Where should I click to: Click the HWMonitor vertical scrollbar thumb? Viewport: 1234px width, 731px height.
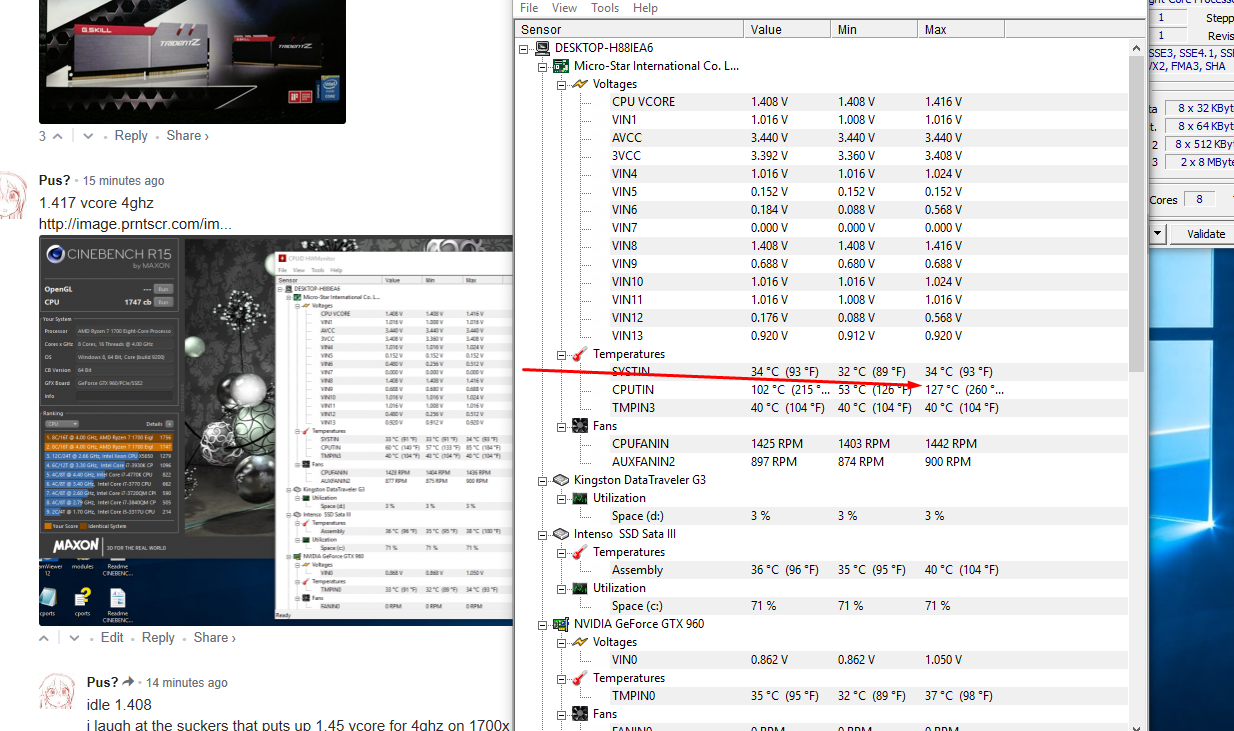click(1136, 213)
